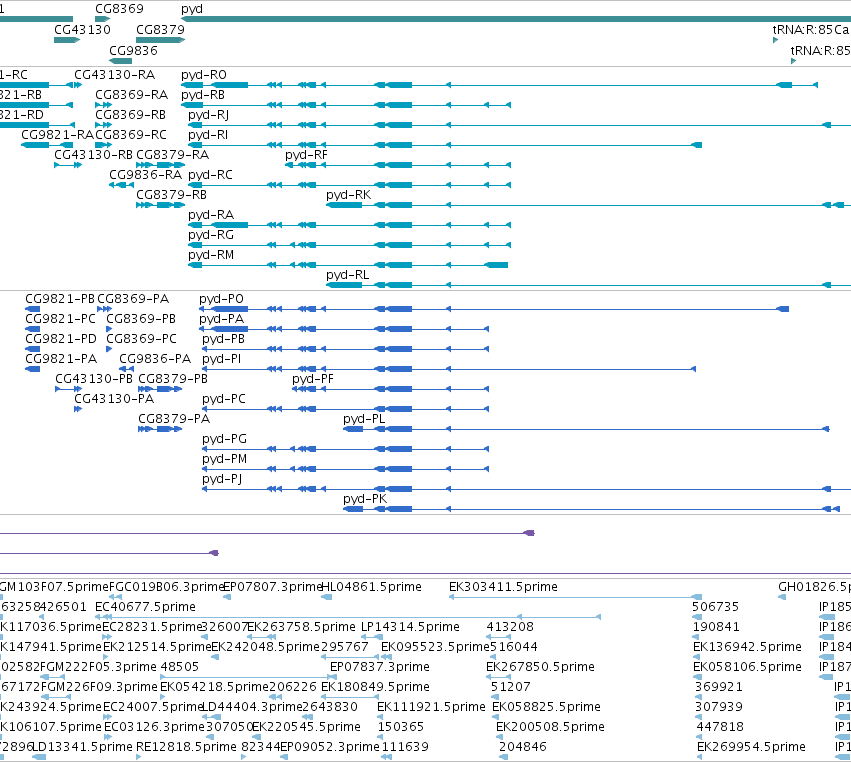The height and width of the screenshot is (762, 851).
Task: Click the CG43130 gene label
Action: [82, 29]
